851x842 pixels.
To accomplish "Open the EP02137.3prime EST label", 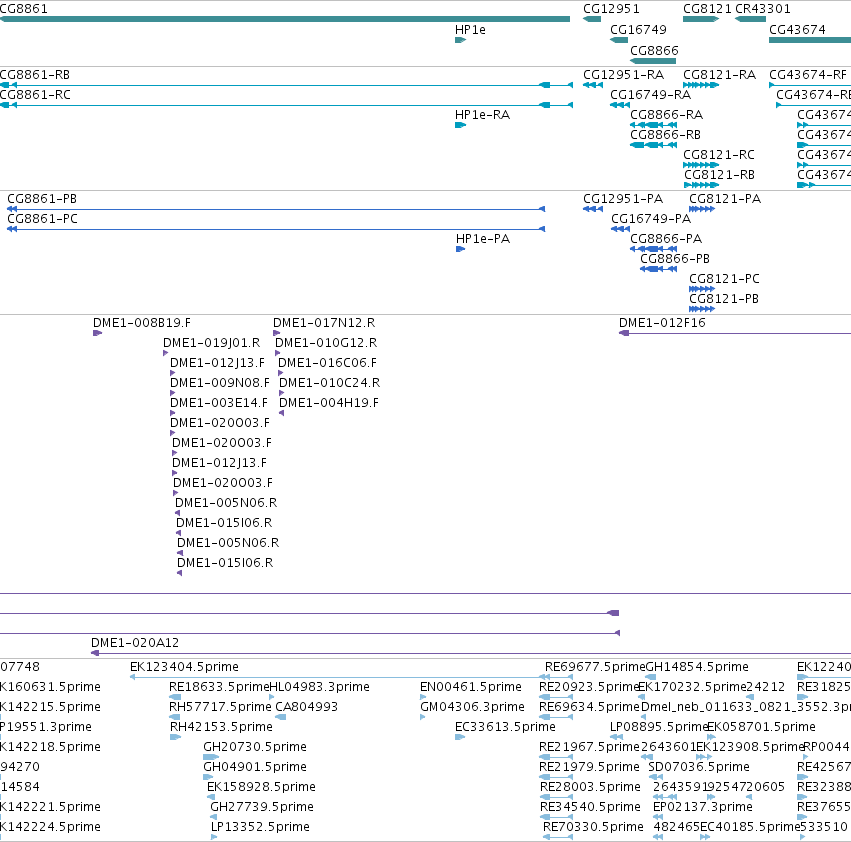I will [x=703, y=807].
